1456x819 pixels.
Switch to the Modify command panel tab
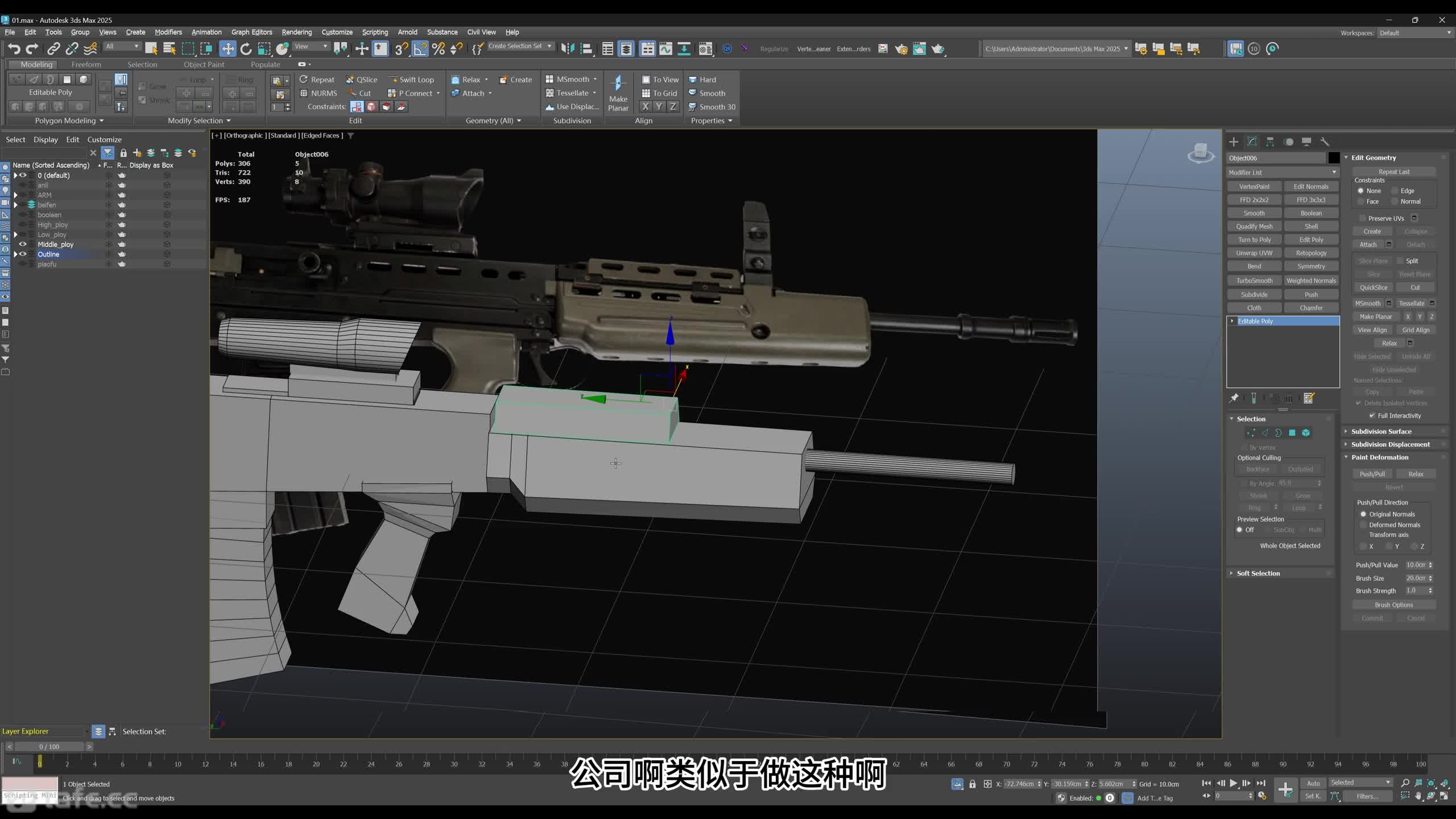1252,142
